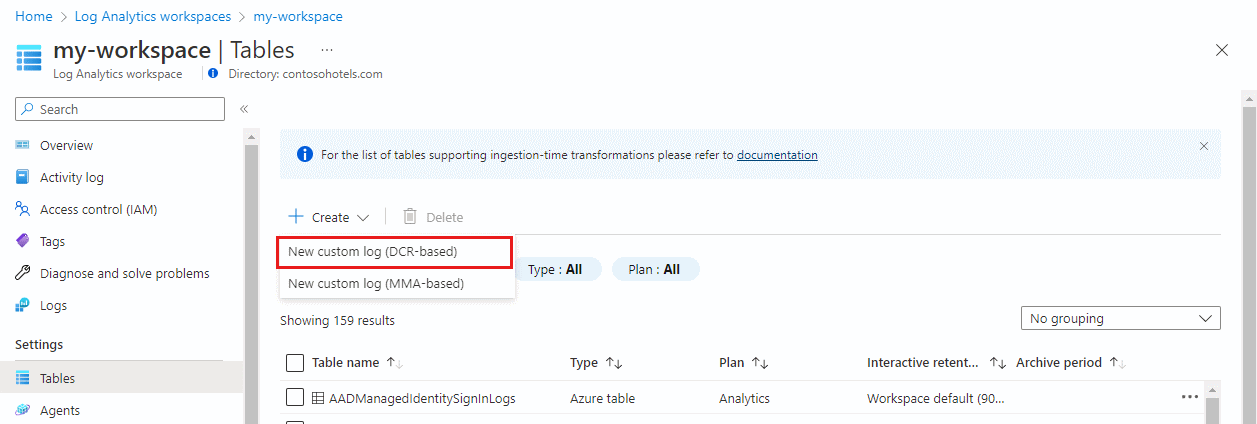The width and height of the screenshot is (1257, 424).
Task: Select the AADManagedIdentitySignInLogs row checkbox
Action: point(295,398)
